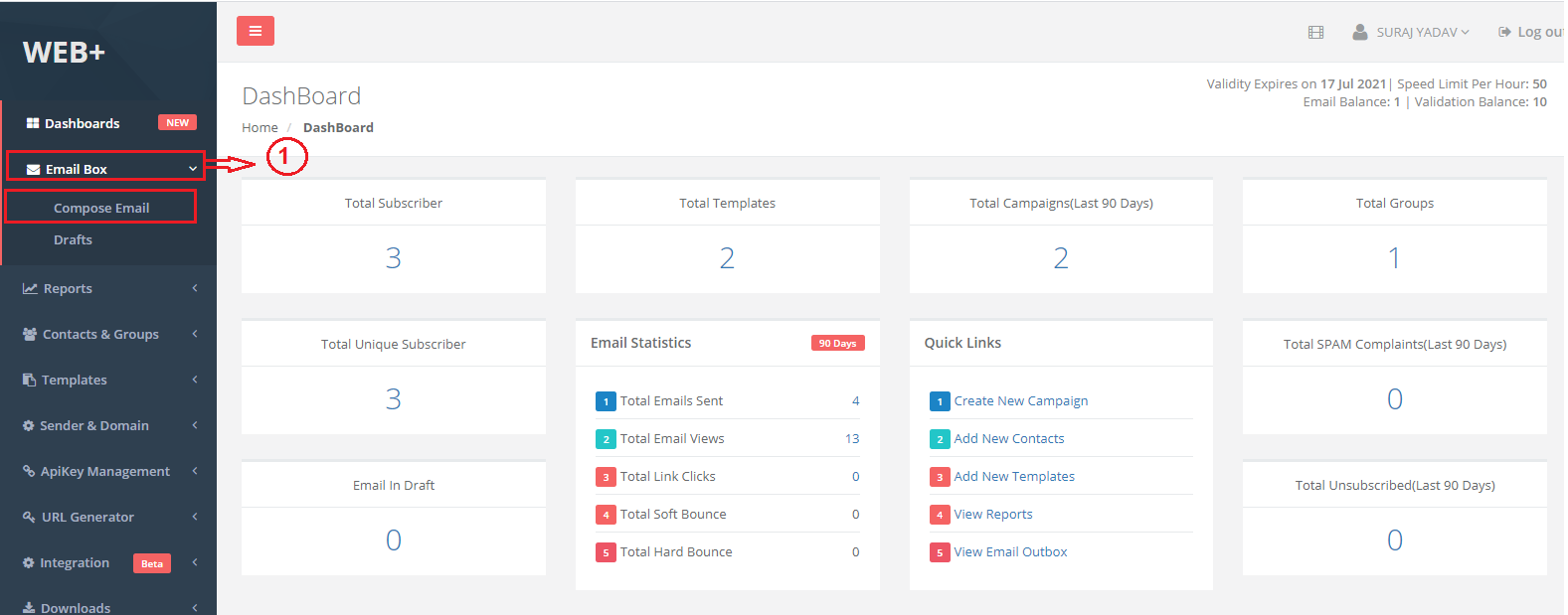Click the Email Box envelope icon
Image resolution: width=1568 pixels, height=615 pixels.
coord(33,170)
